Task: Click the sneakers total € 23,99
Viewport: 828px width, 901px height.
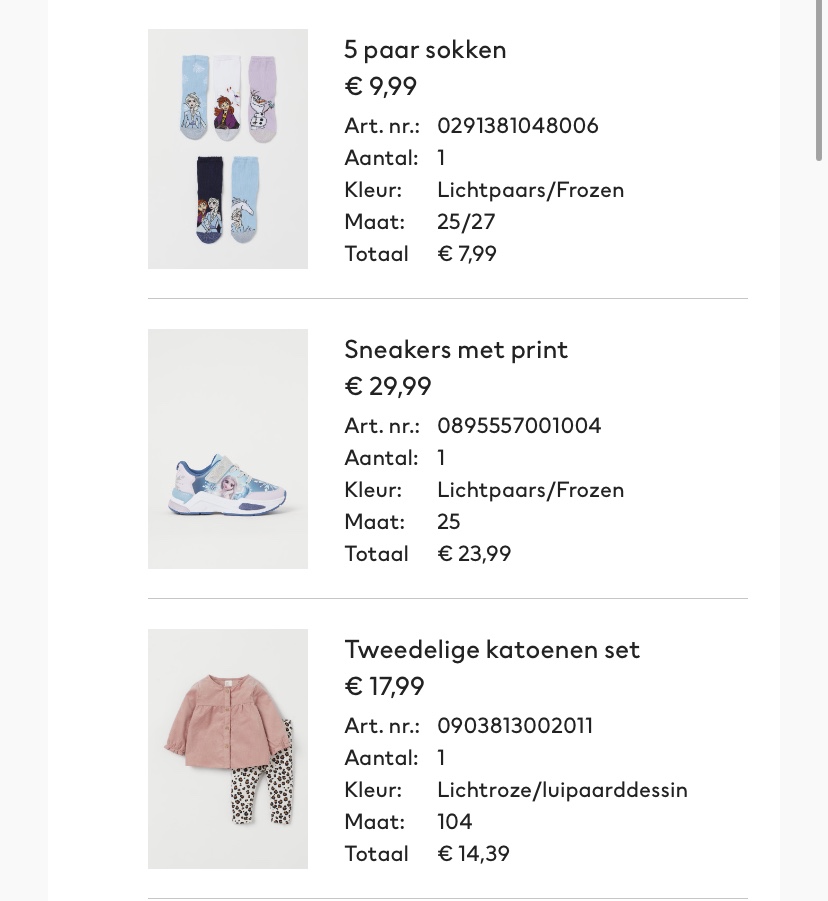Action: (x=474, y=554)
